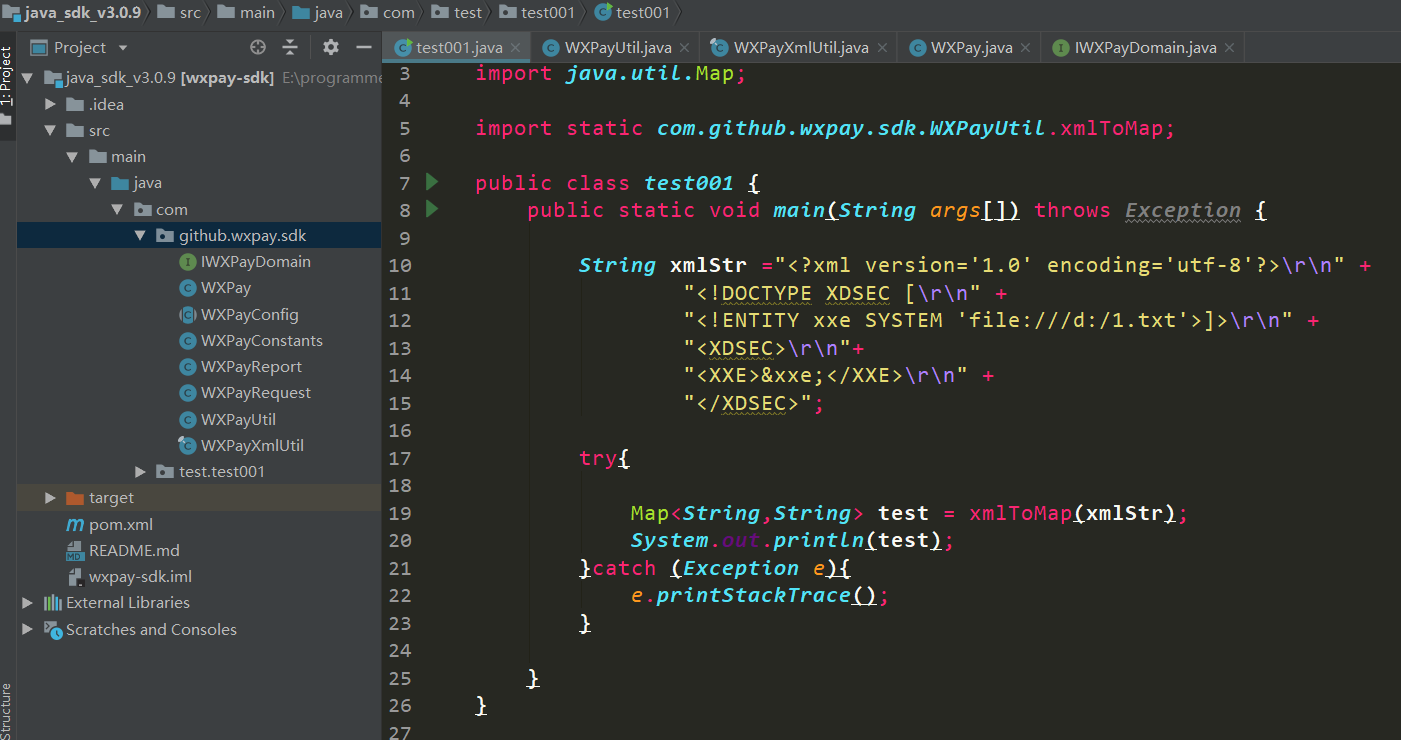Collapse the src folder arrow

[x=51, y=130]
